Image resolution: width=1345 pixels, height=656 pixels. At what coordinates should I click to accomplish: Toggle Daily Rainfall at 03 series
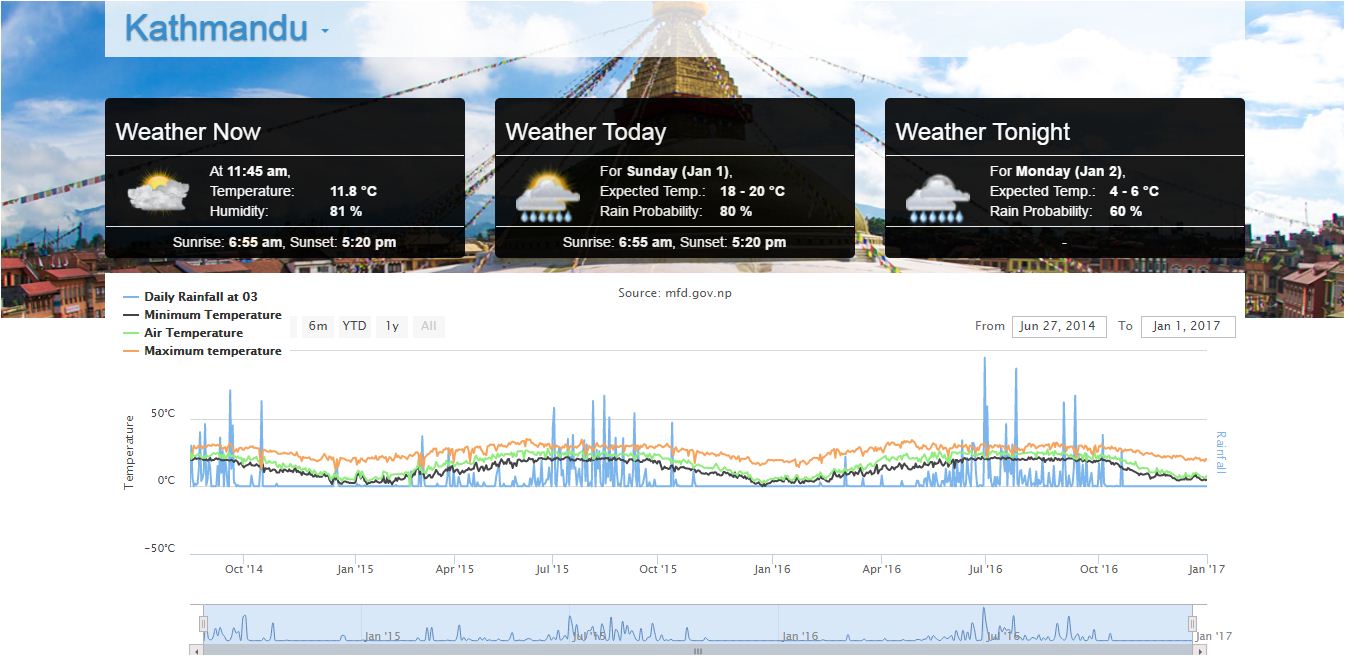200,297
